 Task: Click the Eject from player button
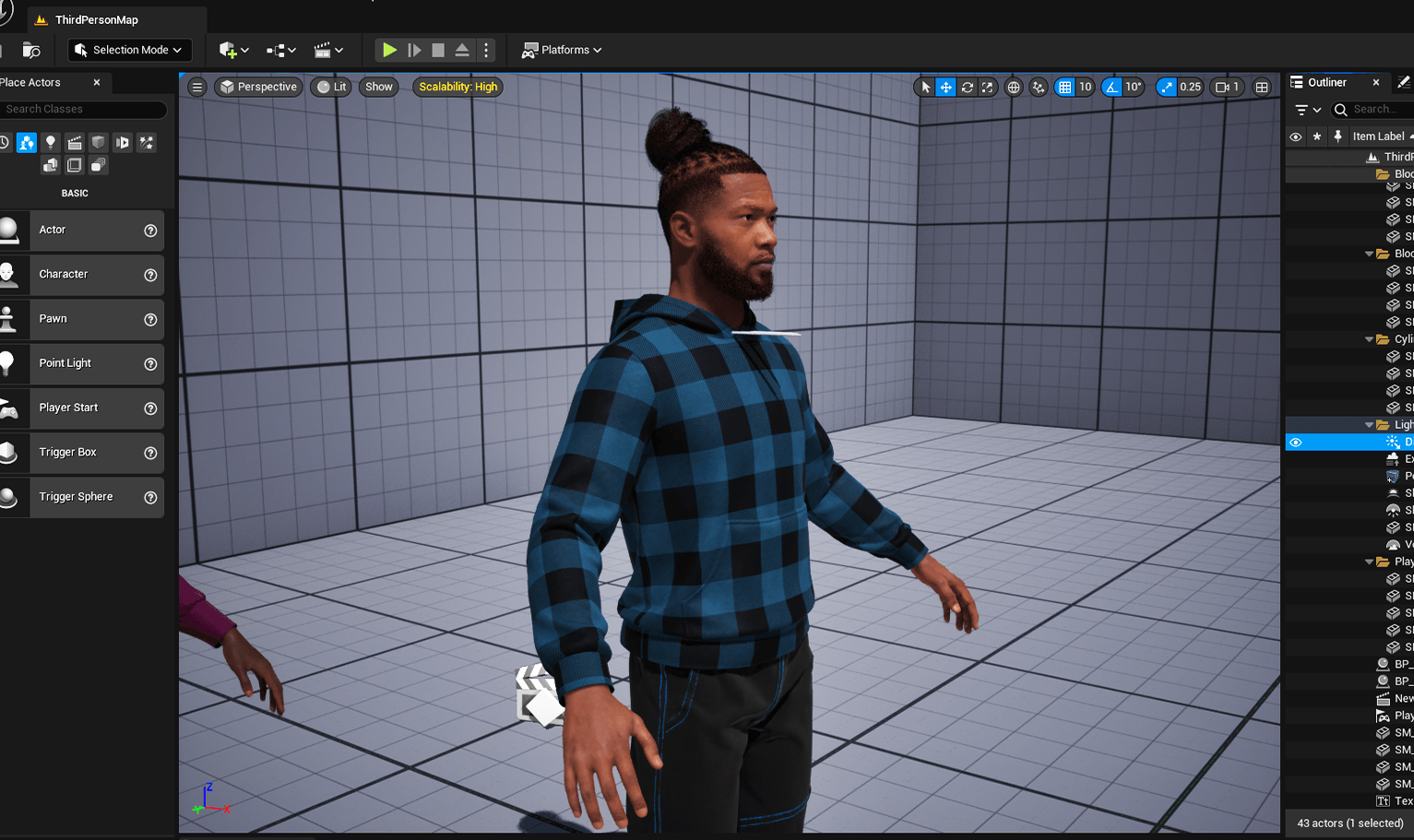462,50
